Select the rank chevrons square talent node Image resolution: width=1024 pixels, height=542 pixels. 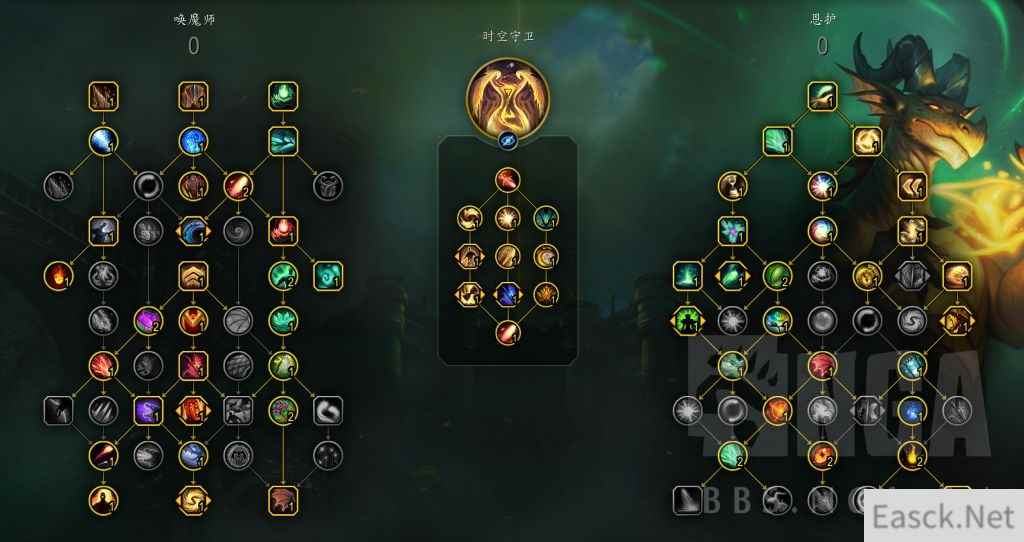pyautogui.click(x=193, y=276)
